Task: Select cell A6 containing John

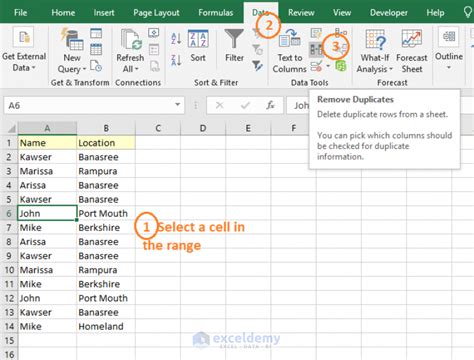Action: coord(47,213)
